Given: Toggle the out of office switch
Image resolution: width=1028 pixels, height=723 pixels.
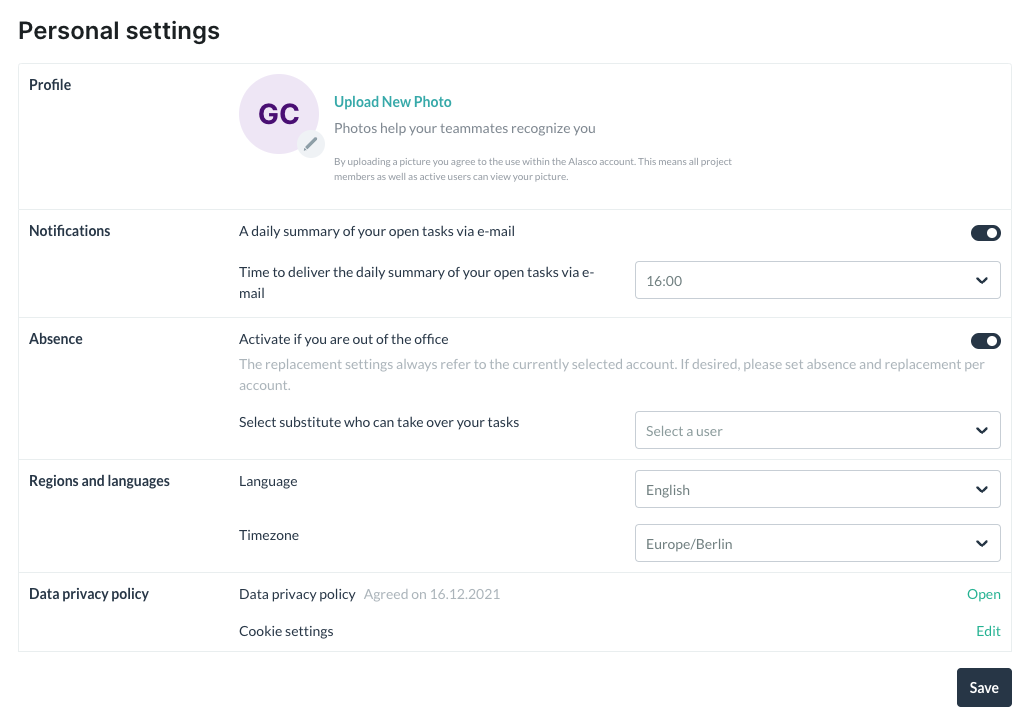Looking at the screenshot, I should point(985,341).
